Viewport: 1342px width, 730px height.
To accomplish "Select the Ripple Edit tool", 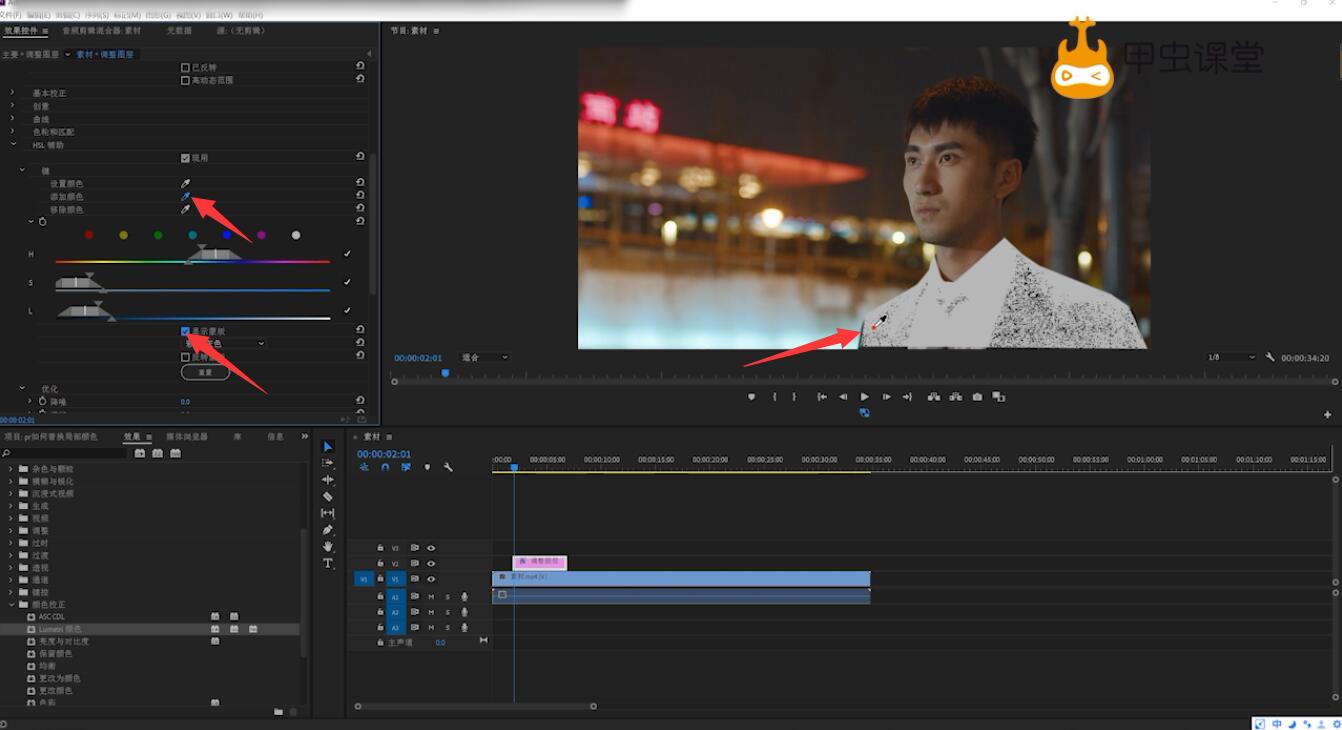I will [327, 480].
